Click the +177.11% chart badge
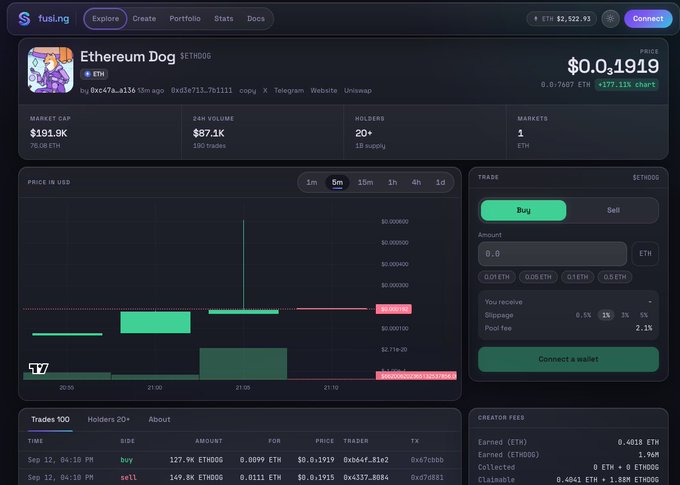Screen dimensions: 680x485 tap(627, 85)
